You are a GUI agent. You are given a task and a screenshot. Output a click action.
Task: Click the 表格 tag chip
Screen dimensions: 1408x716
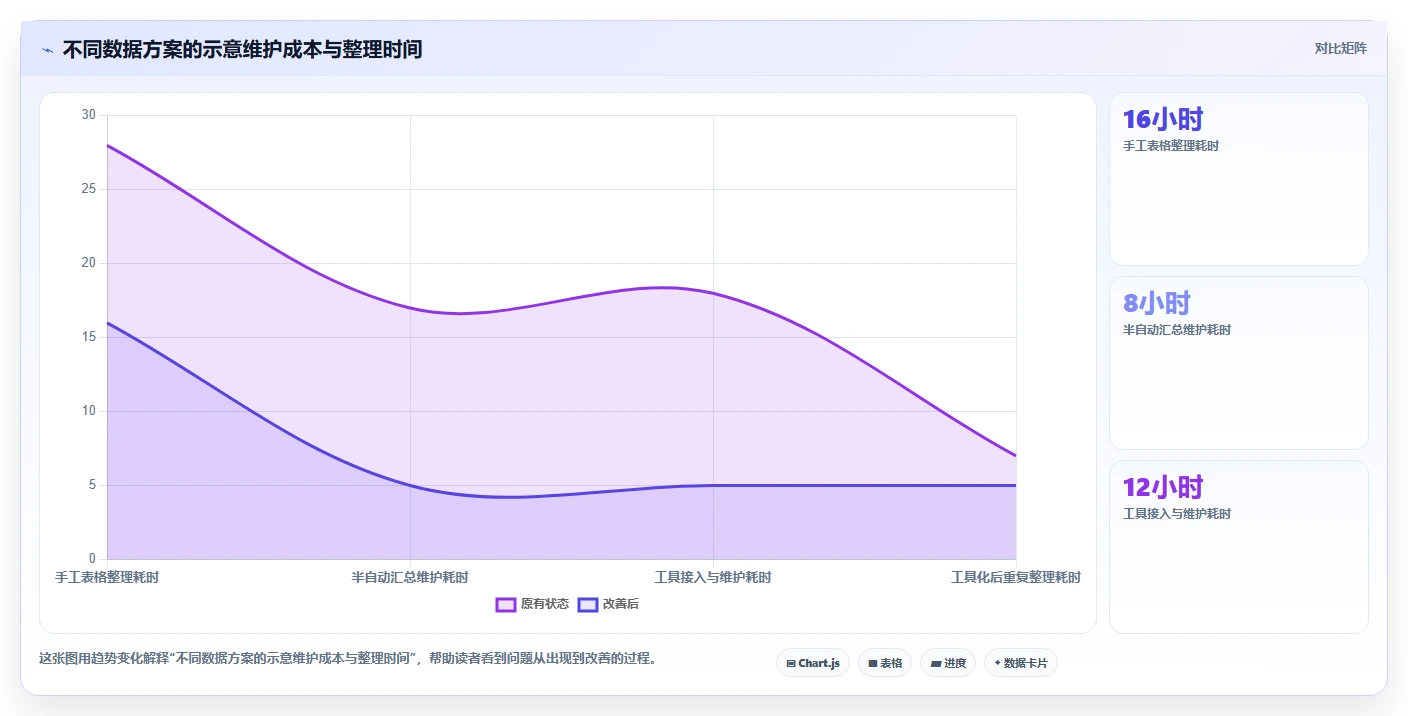point(885,663)
